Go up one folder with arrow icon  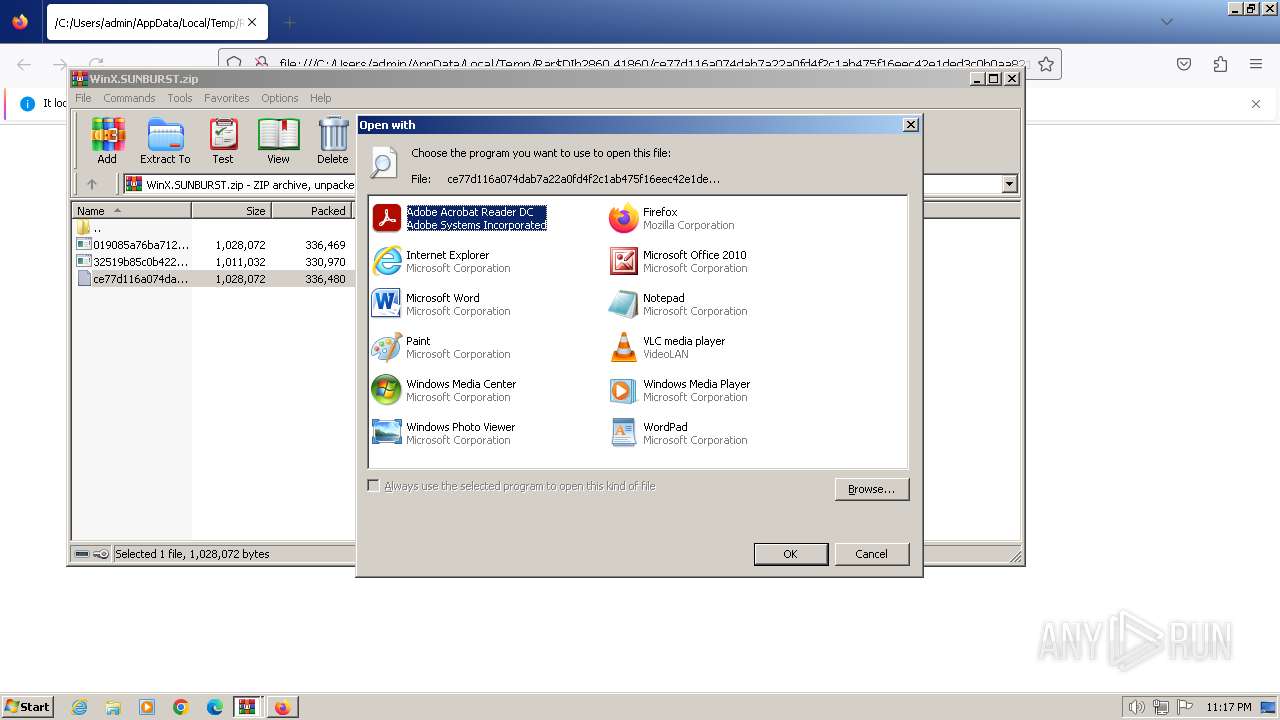pos(92,184)
